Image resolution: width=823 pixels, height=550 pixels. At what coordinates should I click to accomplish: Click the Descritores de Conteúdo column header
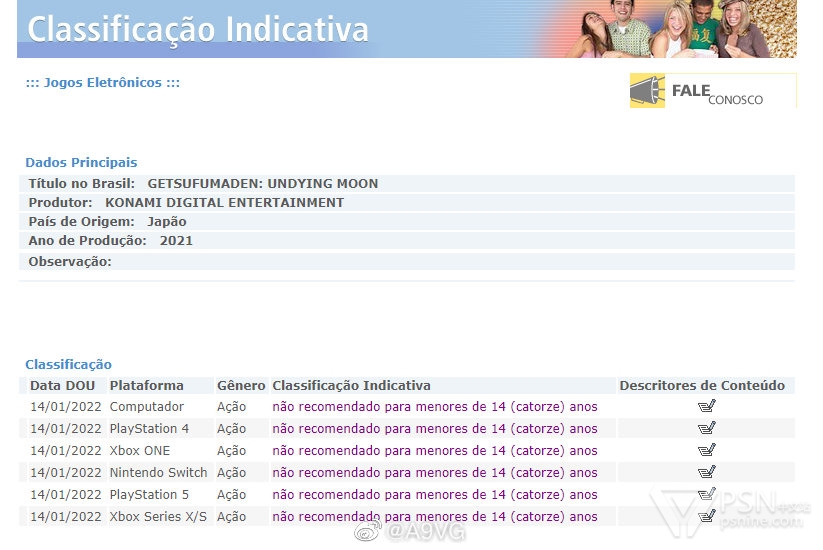point(702,386)
